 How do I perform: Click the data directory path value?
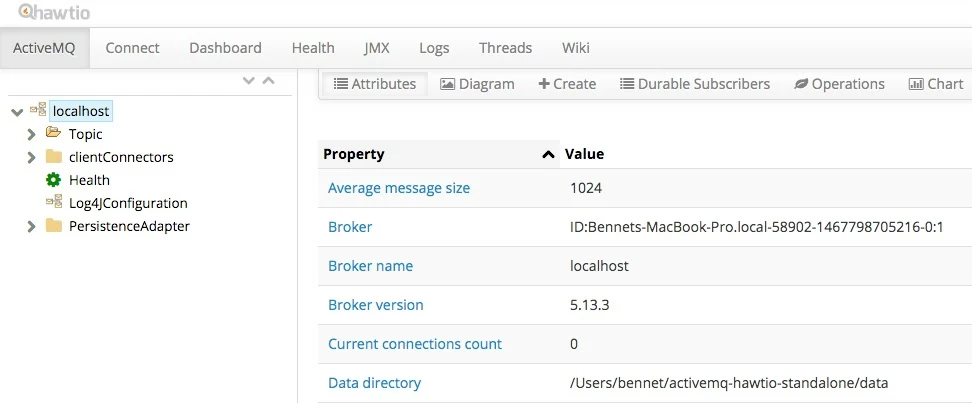(729, 383)
